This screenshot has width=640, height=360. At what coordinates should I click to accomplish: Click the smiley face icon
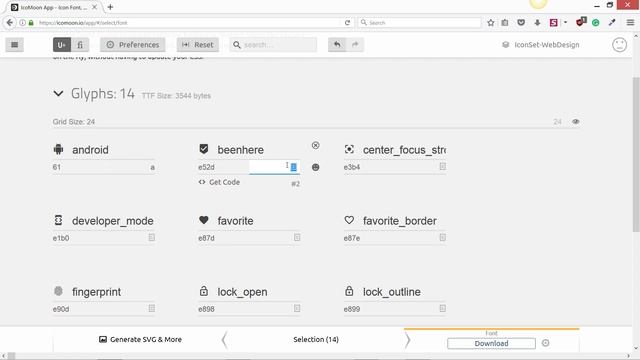619,45
